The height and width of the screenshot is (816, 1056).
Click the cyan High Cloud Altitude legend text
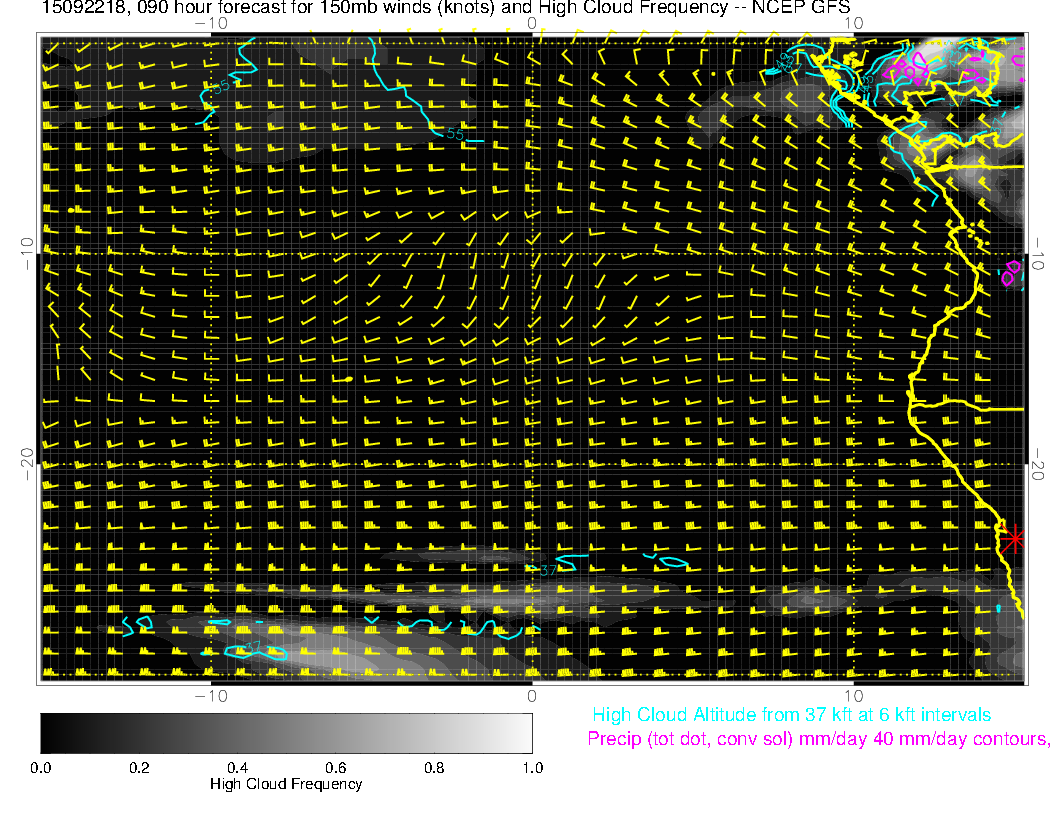pyautogui.click(x=791, y=715)
